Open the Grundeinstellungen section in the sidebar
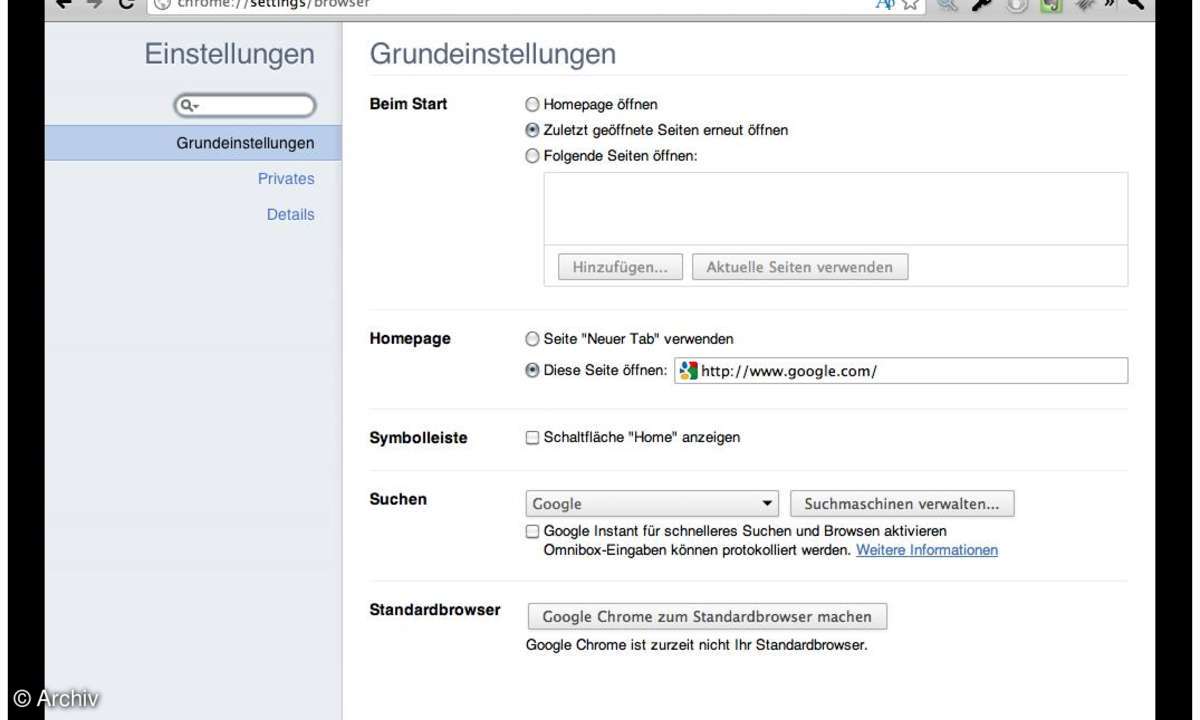Viewport: 1200px width, 720px height. pos(193,143)
